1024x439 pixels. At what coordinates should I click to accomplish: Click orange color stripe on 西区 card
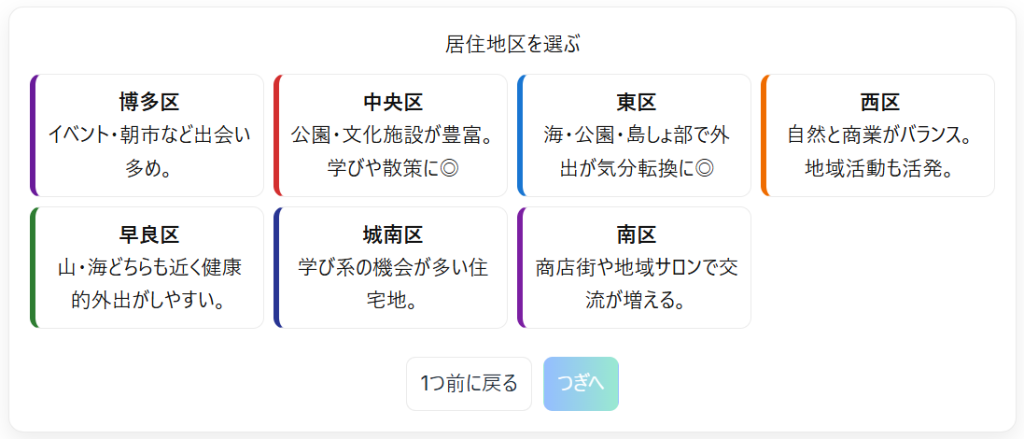(x=765, y=135)
